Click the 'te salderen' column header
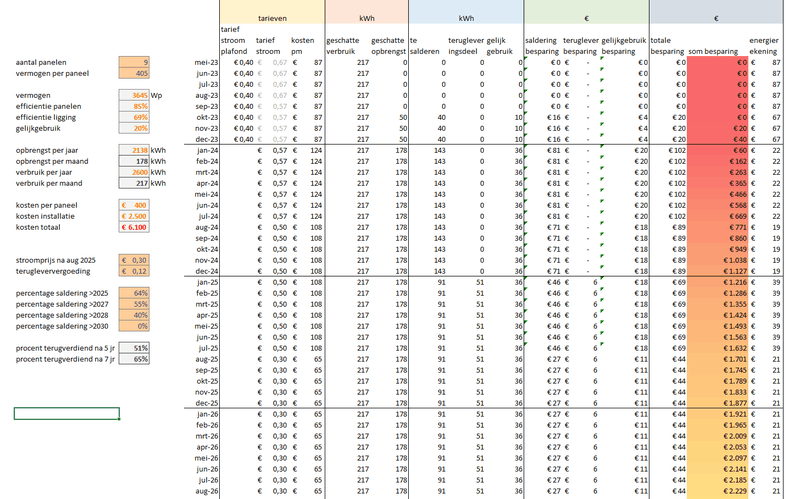This screenshot has width=800, height=499. click(x=424, y=46)
